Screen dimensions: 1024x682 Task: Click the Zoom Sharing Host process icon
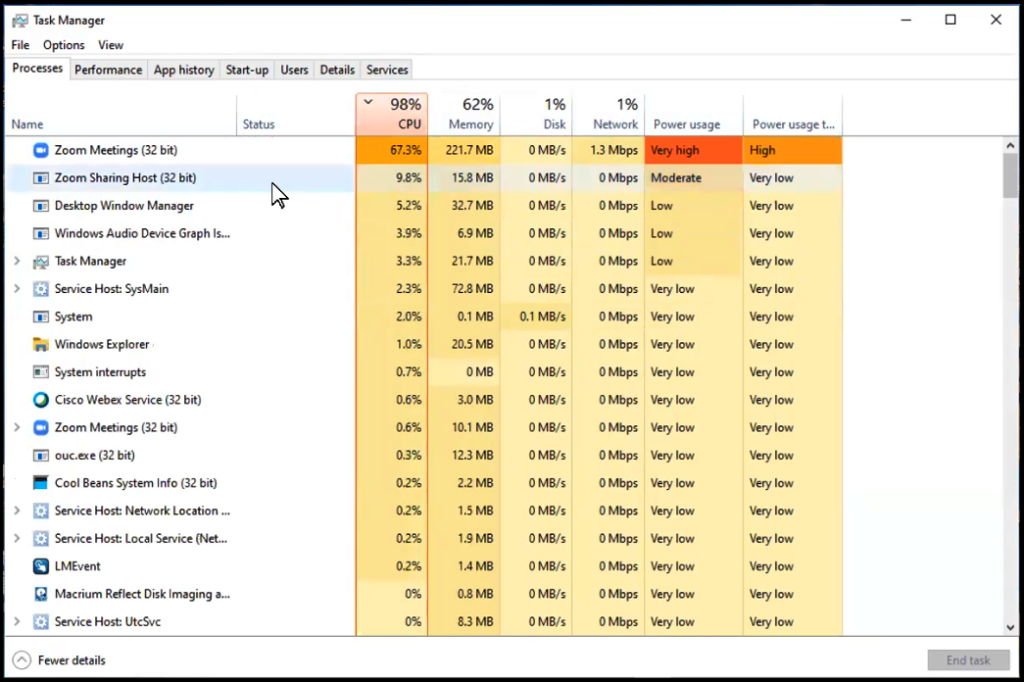coord(40,178)
